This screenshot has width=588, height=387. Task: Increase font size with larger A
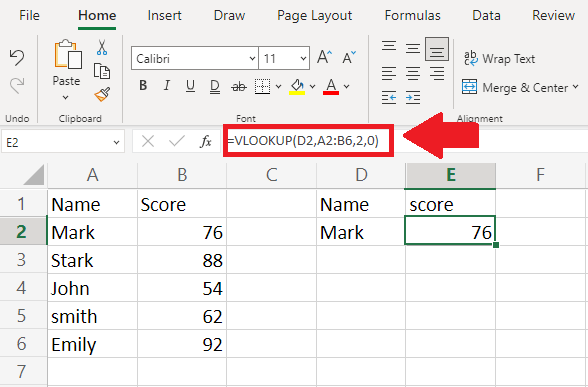coord(324,57)
